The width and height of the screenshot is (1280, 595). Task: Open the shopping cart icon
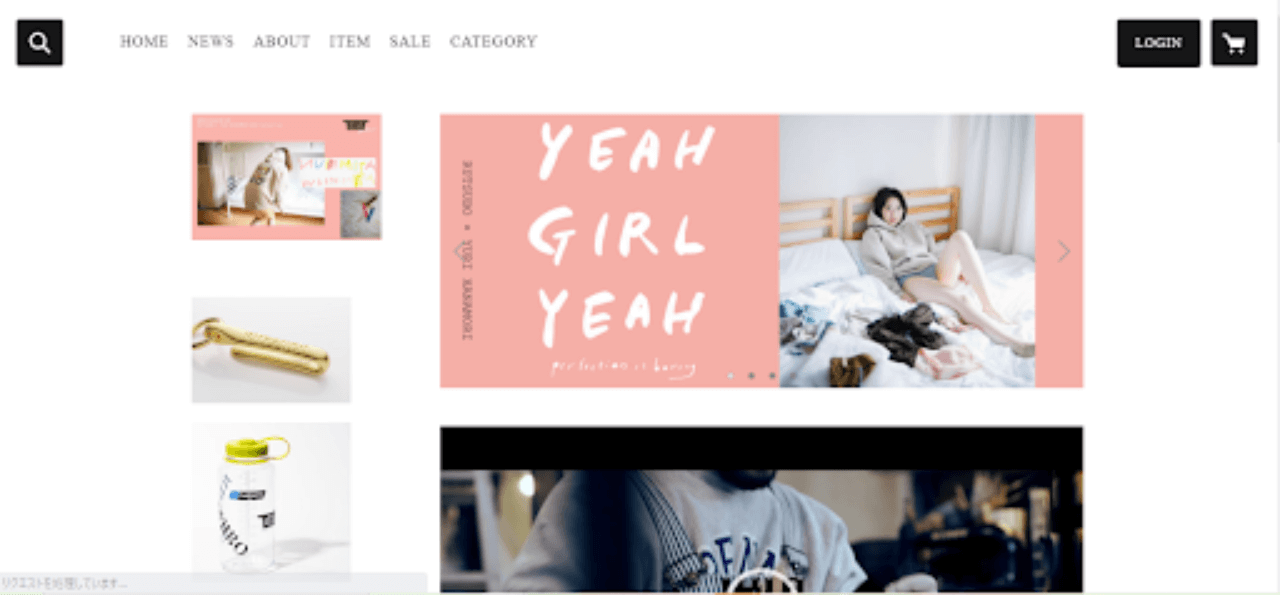(x=1234, y=43)
